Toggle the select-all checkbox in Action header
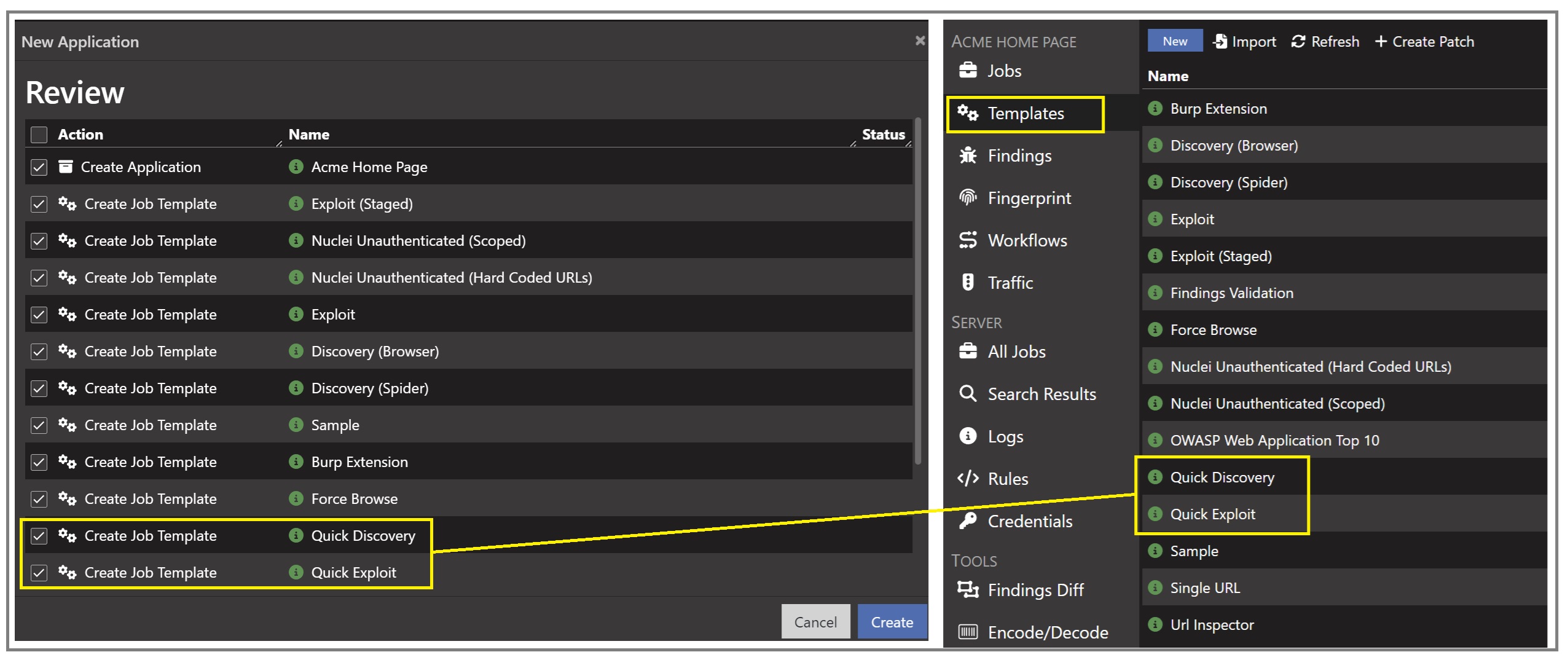1568x660 pixels. [x=39, y=135]
